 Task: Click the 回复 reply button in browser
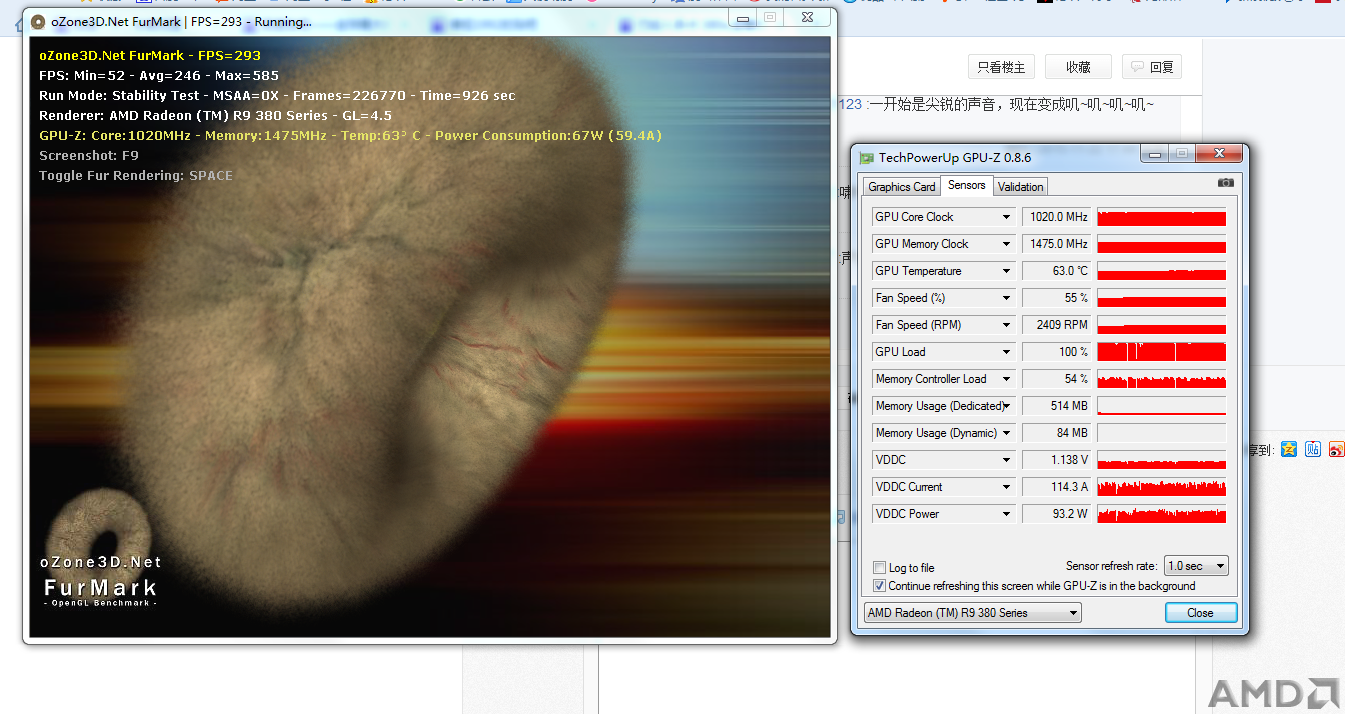(x=1152, y=67)
